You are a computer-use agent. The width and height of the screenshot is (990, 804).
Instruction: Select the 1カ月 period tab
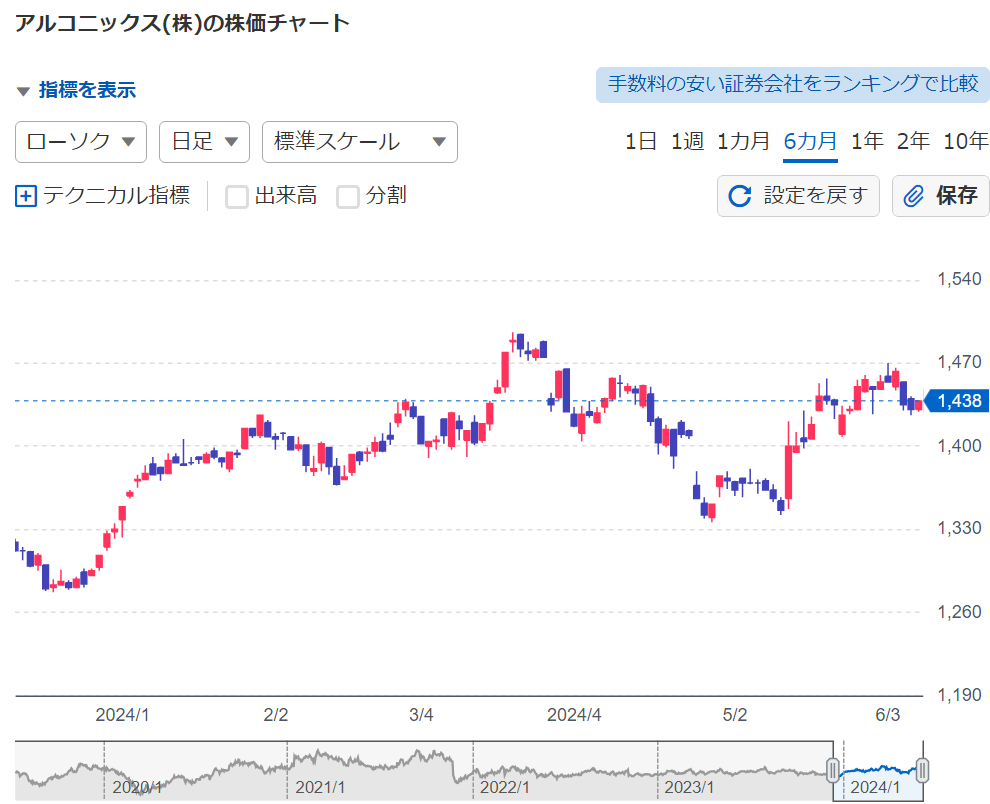click(x=743, y=141)
